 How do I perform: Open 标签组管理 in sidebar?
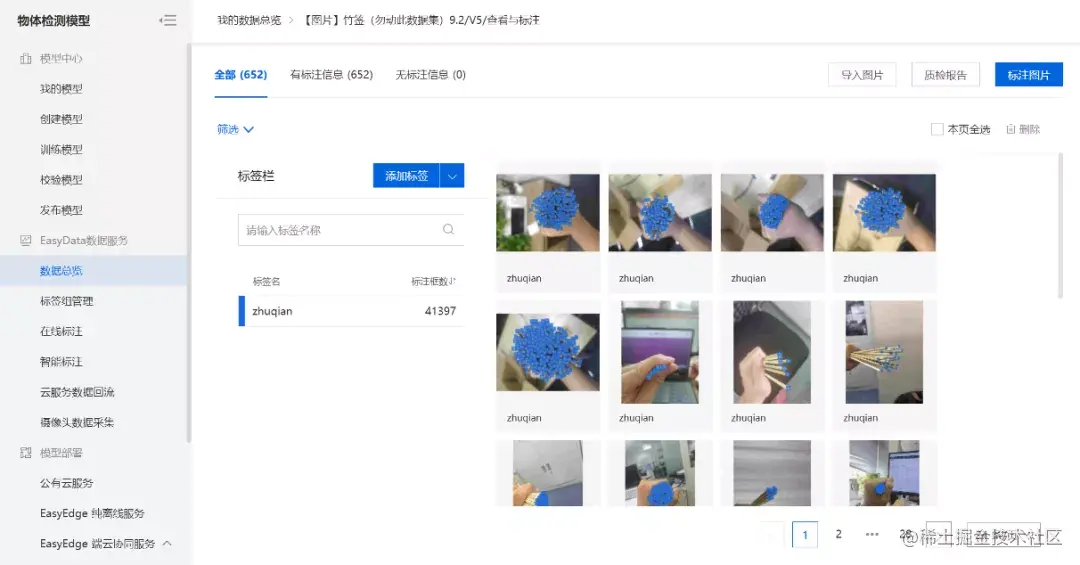coord(67,301)
